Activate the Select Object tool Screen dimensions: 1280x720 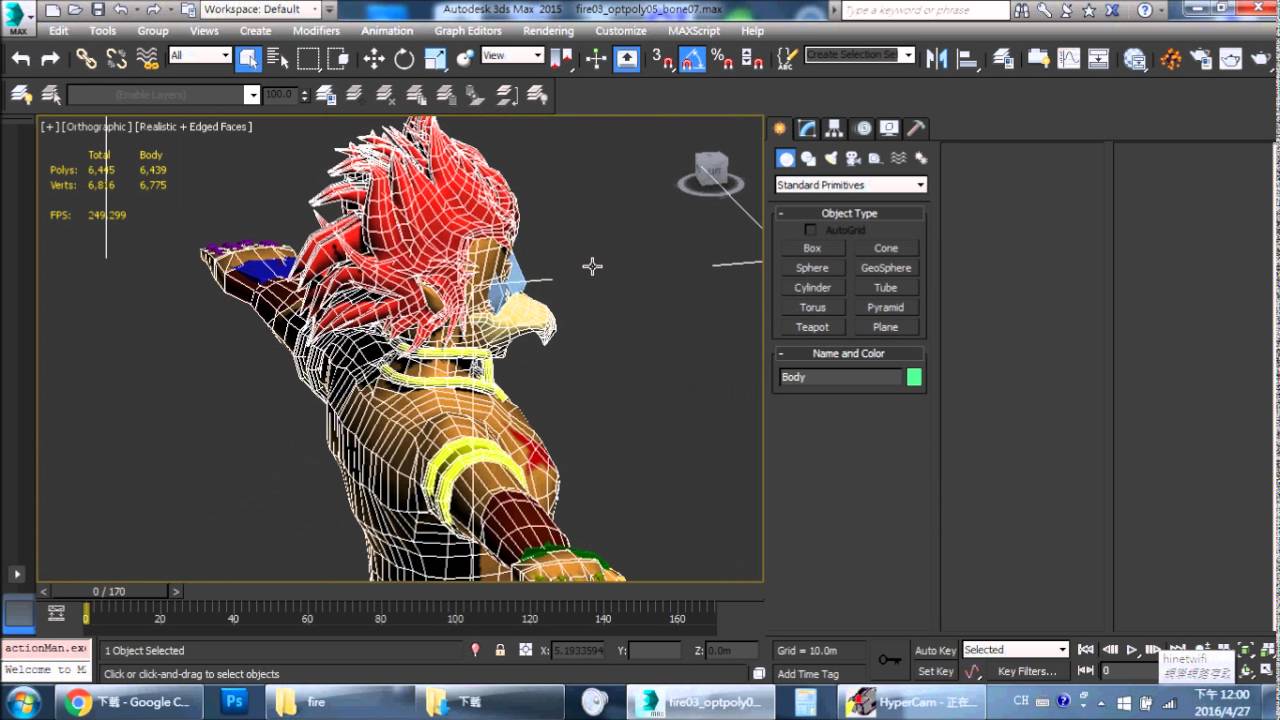248,59
